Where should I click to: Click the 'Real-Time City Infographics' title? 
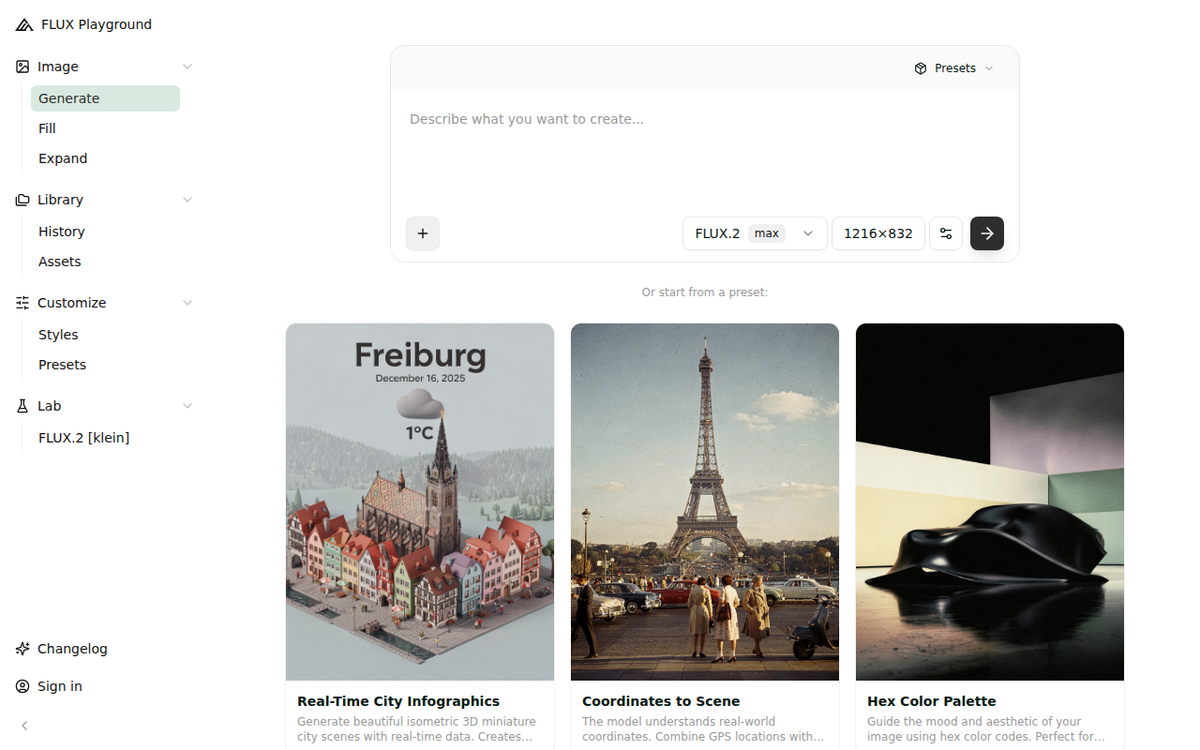398,701
